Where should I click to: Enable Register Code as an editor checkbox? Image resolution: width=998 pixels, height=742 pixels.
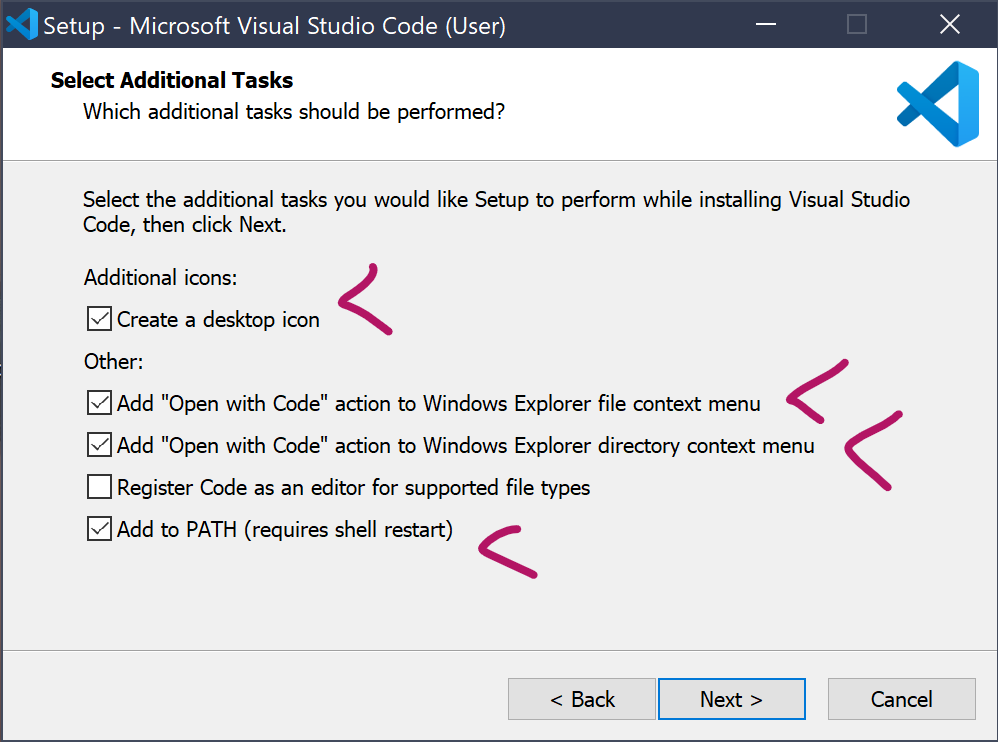(x=99, y=488)
